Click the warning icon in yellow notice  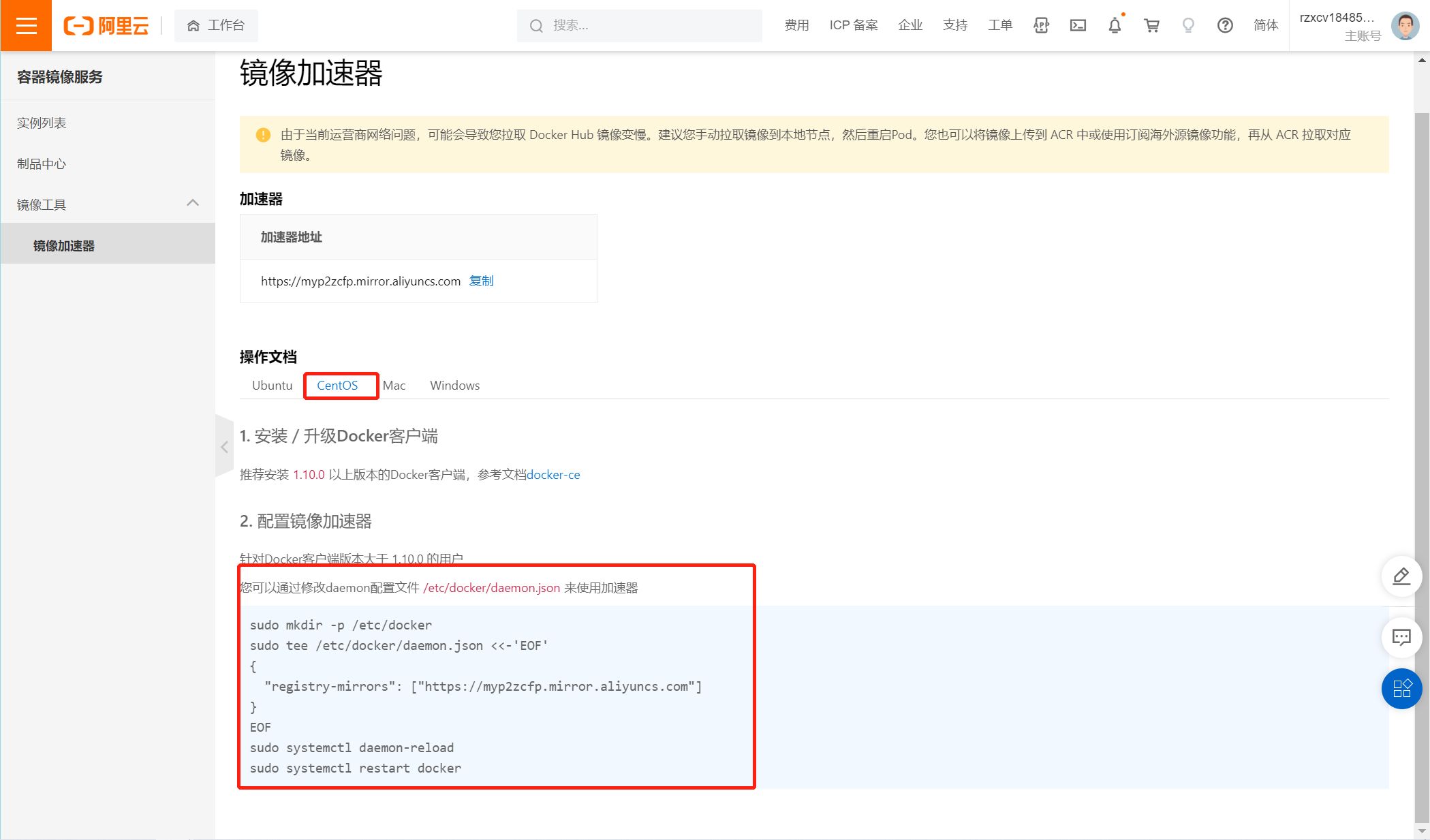pos(263,135)
